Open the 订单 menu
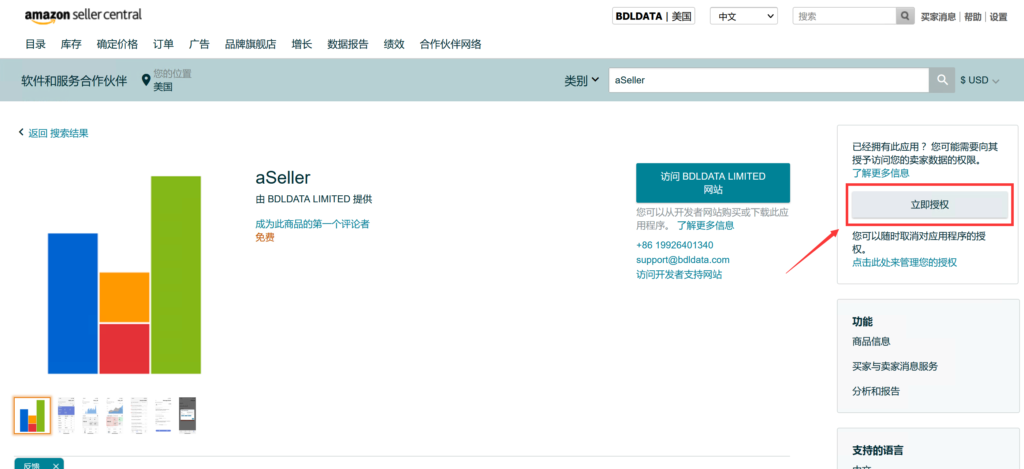This screenshot has height=469, width=1024. click(x=163, y=44)
